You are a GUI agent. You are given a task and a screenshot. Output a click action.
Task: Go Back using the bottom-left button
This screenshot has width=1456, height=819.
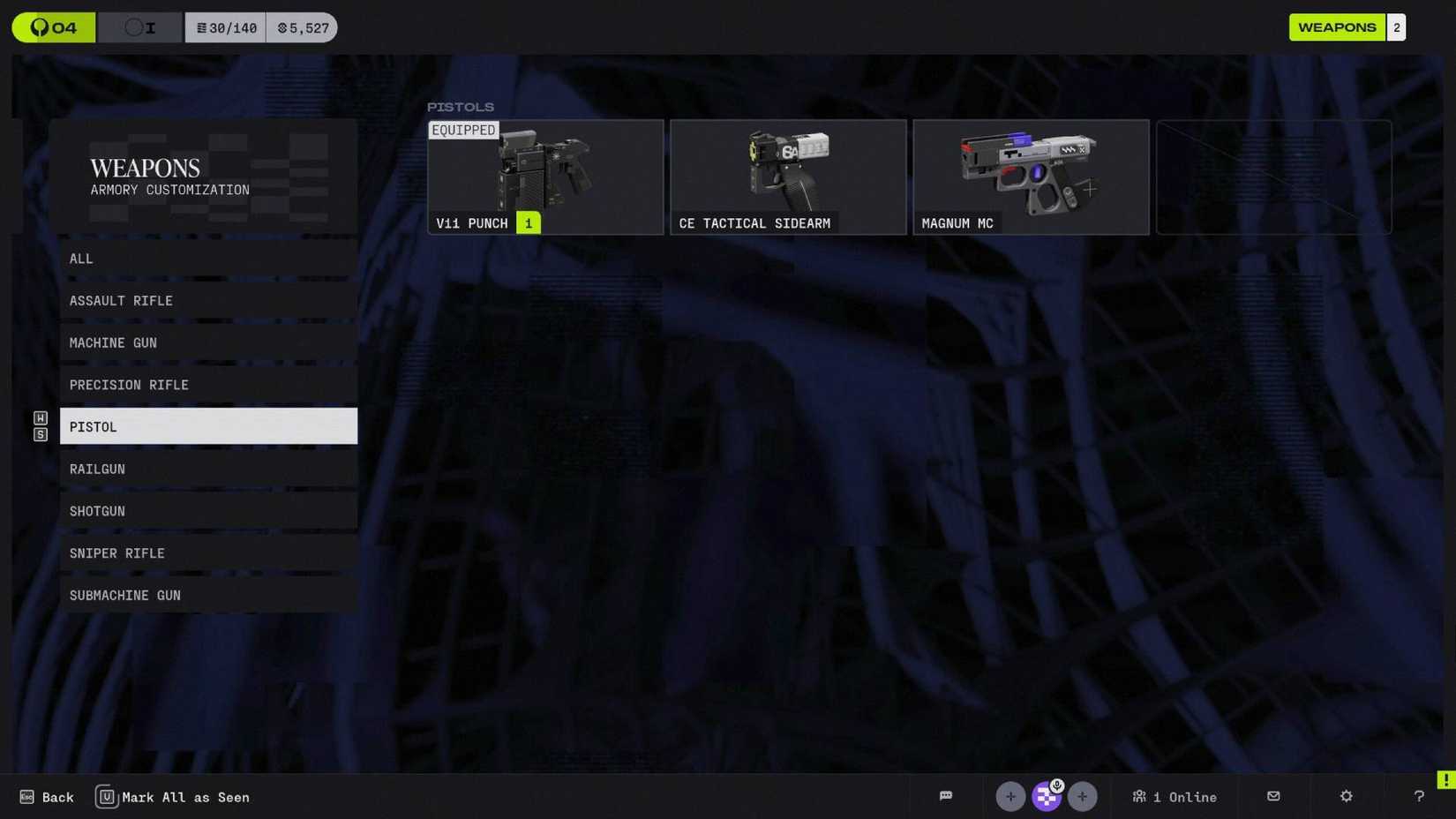coord(47,797)
